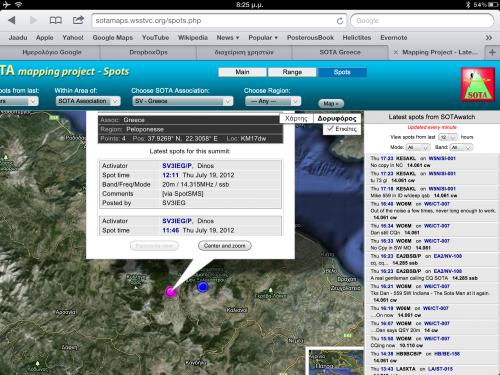Image resolution: width=500 pixels, height=375 pixels.
Task: Switch to the Ημερολόγιο Google tab
Action: click(52, 52)
